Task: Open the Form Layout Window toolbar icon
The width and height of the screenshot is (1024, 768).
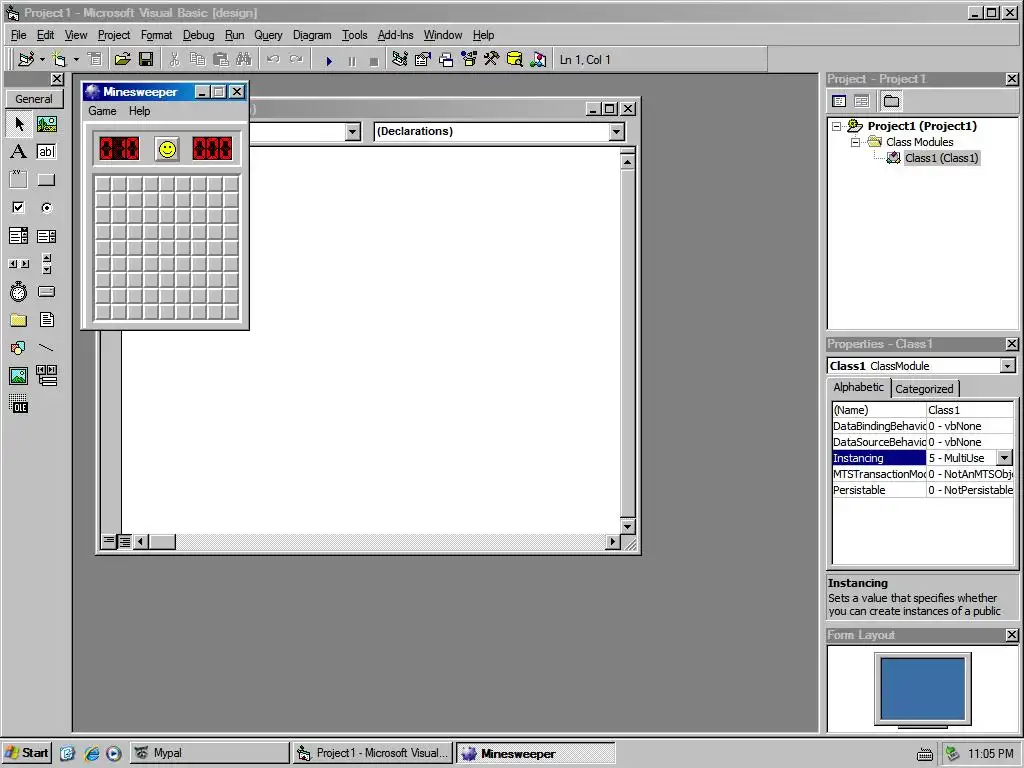Action: point(446,59)
